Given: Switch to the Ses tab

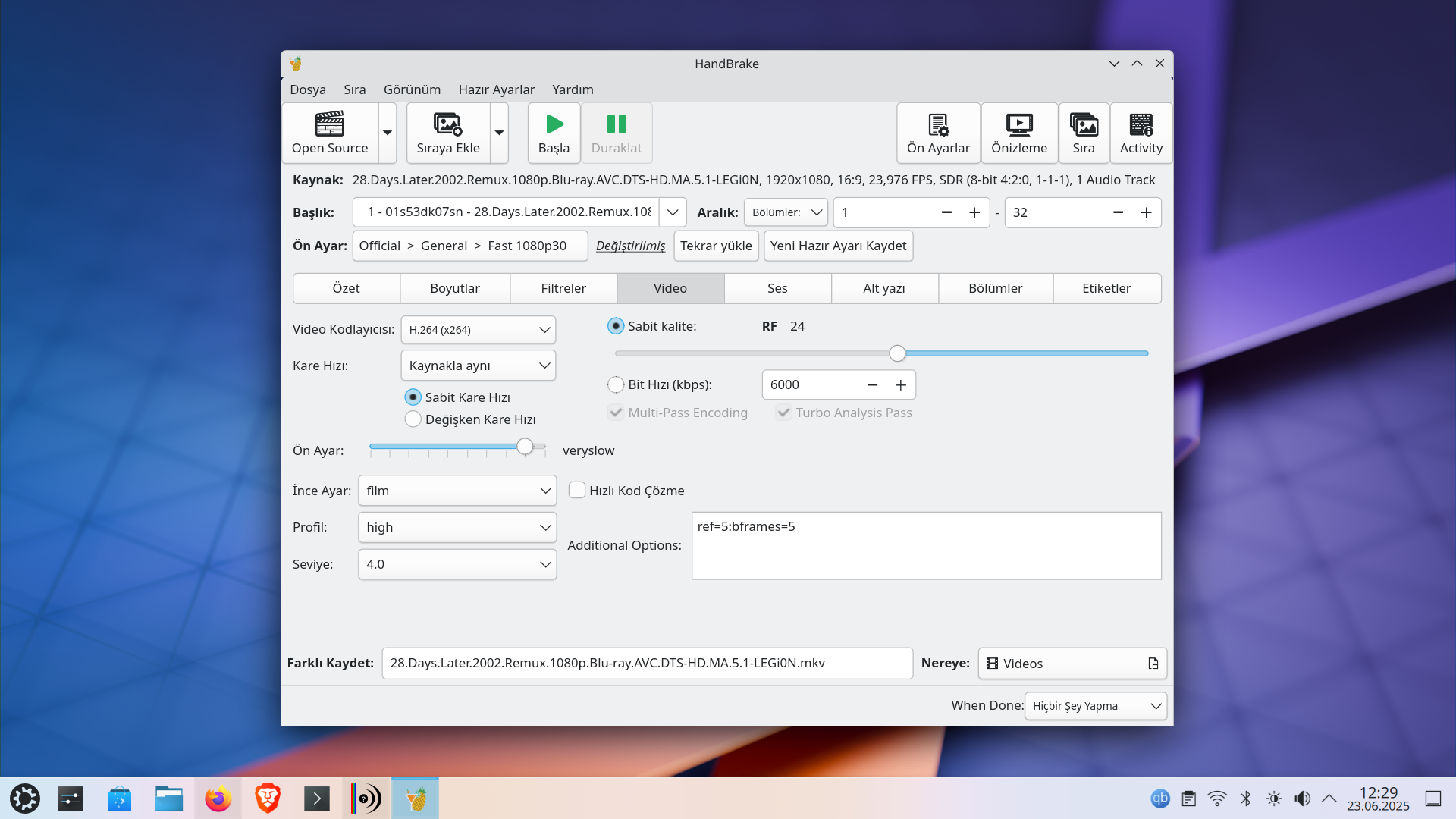Looking at the screenshot, I should coord(777,288).
